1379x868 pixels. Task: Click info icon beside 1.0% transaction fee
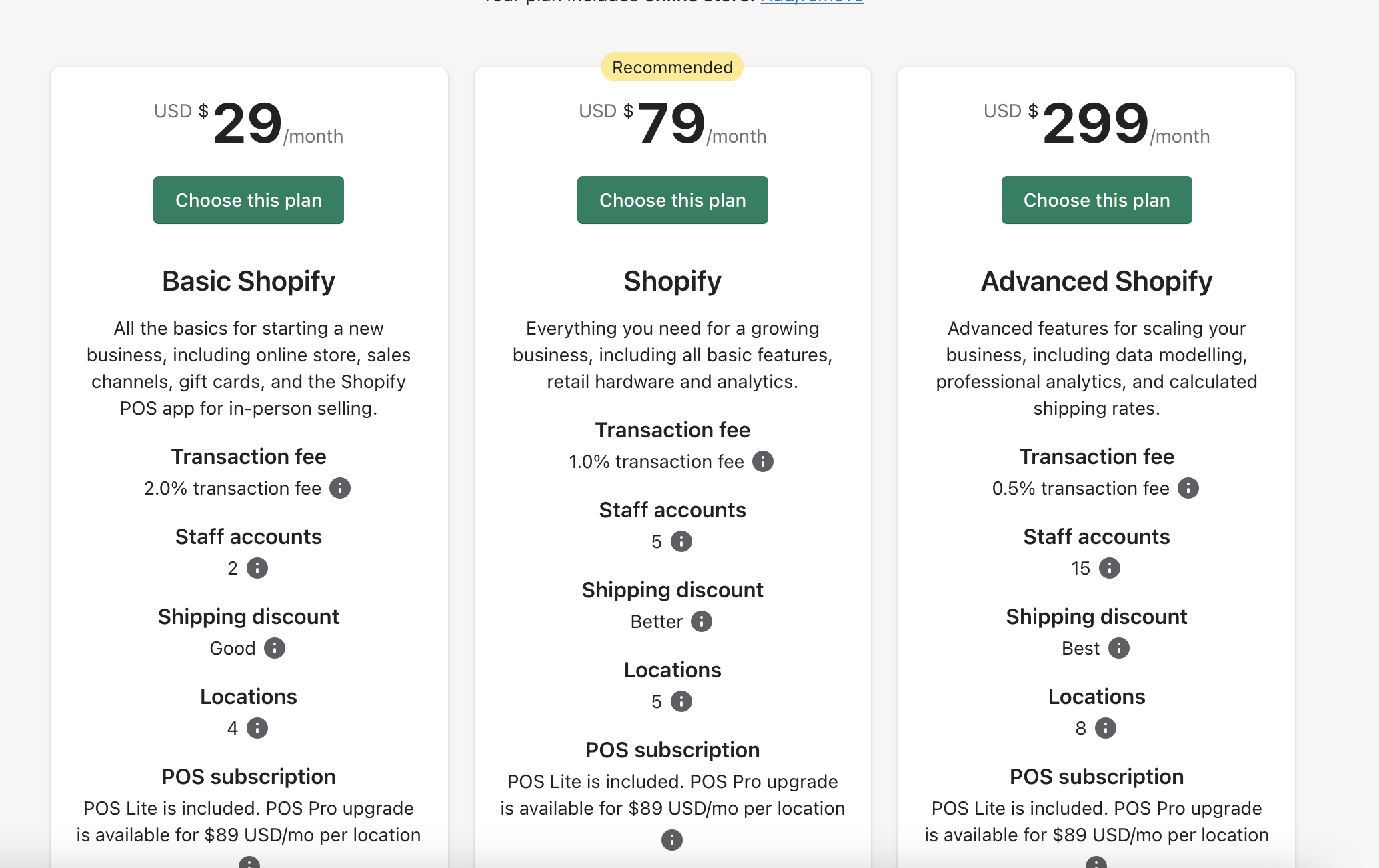click(x=763, y=461)
